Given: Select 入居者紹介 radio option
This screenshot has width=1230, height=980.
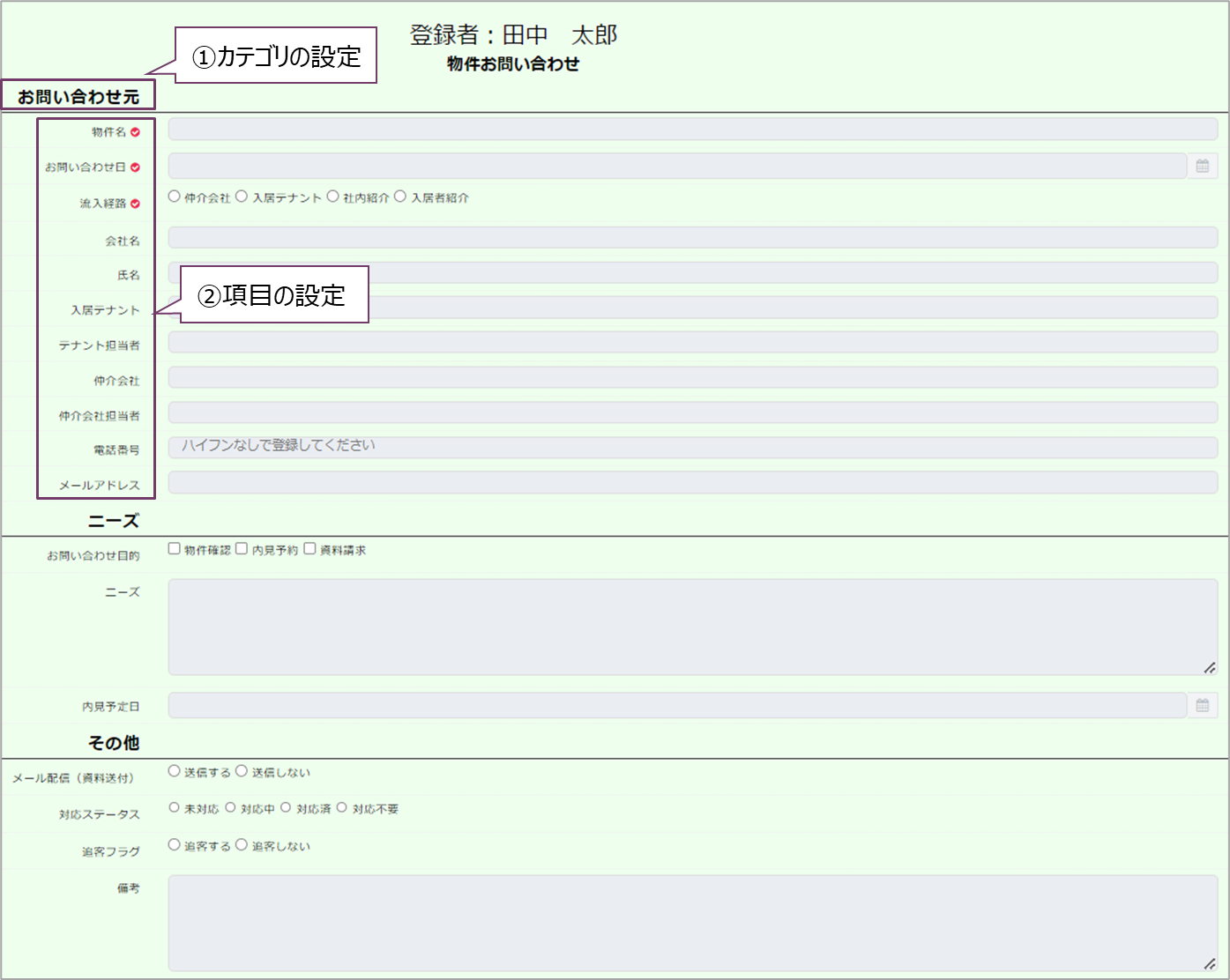Looking at the screenshot, I should tap(400, 197).
